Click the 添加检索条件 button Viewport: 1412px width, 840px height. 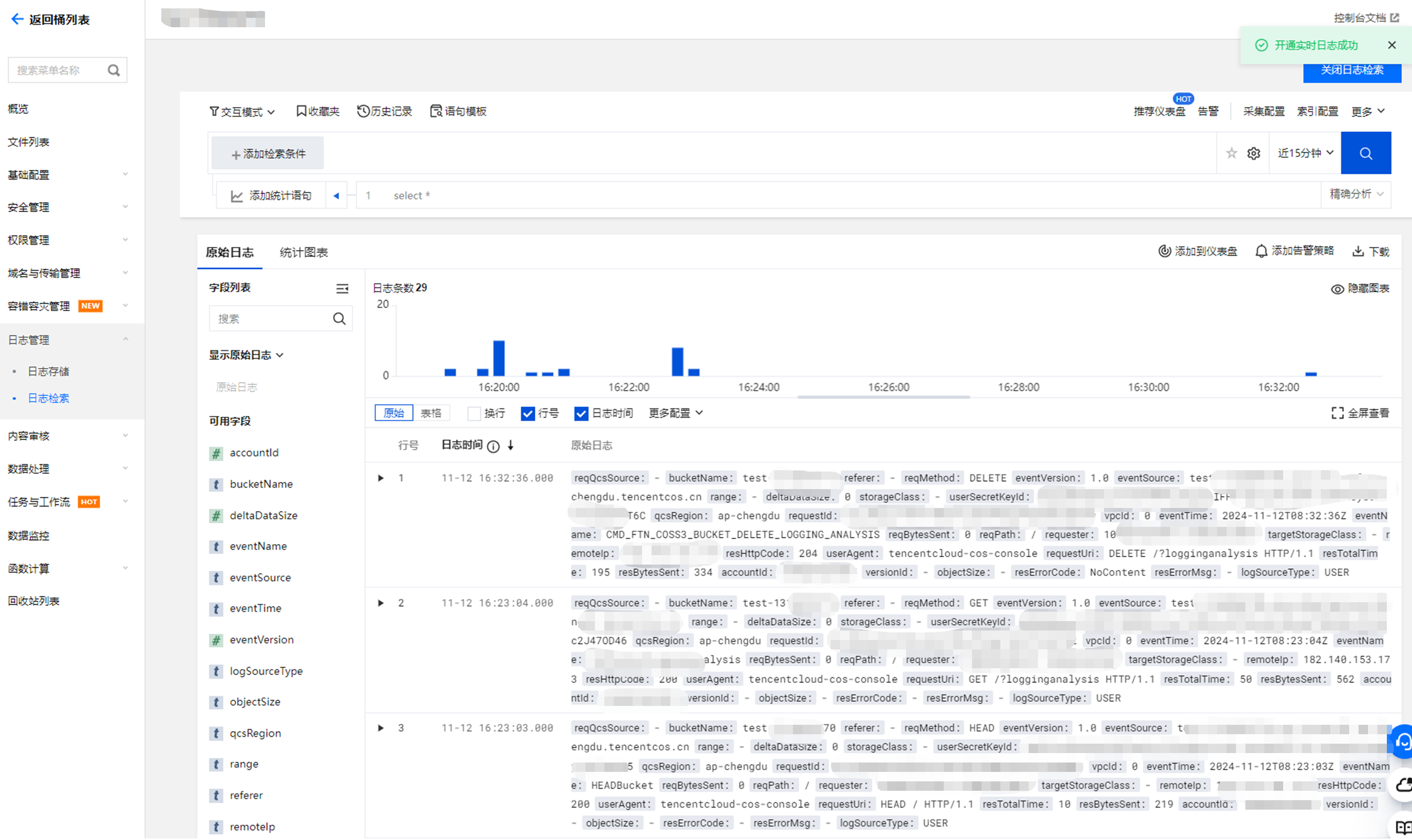click(268, 153)
